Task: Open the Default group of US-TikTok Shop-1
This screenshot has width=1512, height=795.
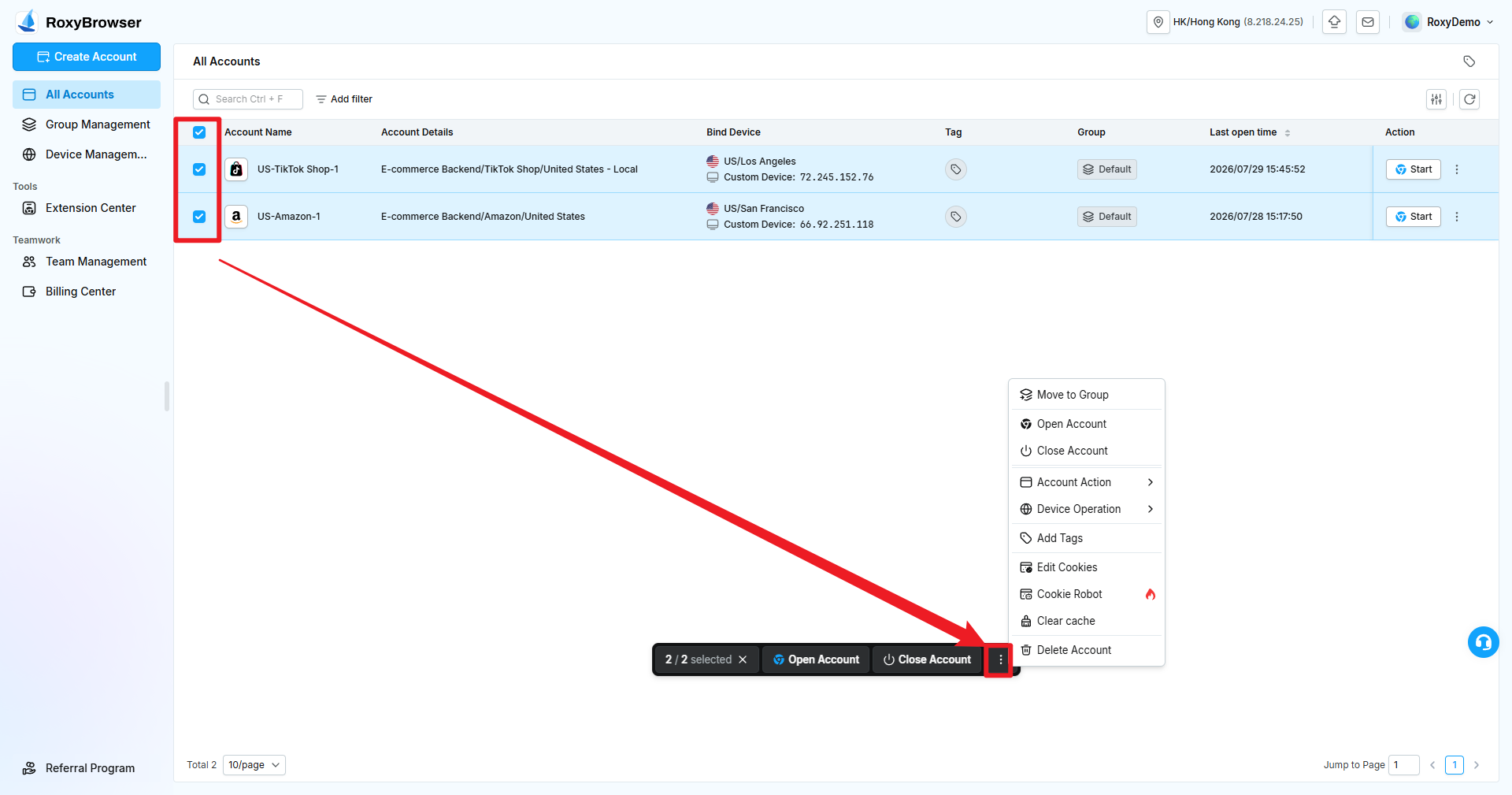Action: point(1107,169)
